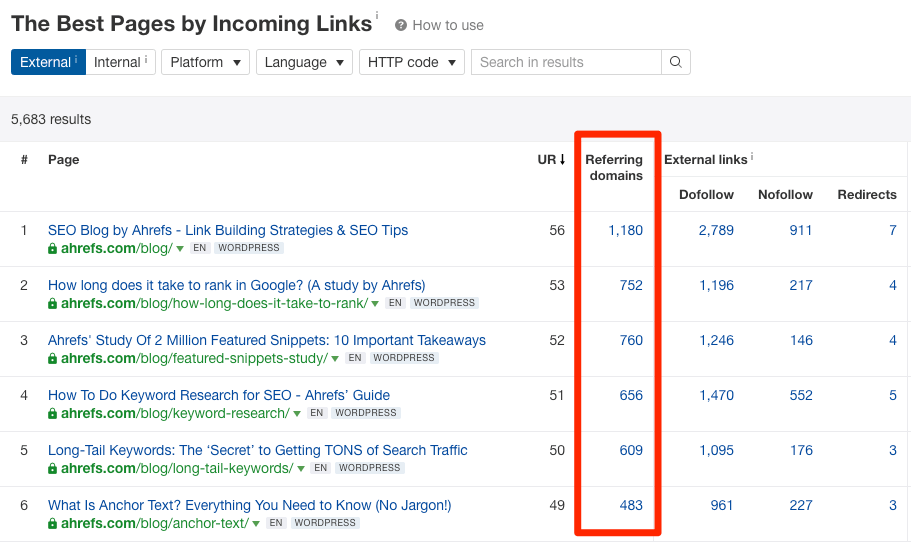Click the info icon beside the page title
This screenshot has width=911, height=542.
pos(377,16)
